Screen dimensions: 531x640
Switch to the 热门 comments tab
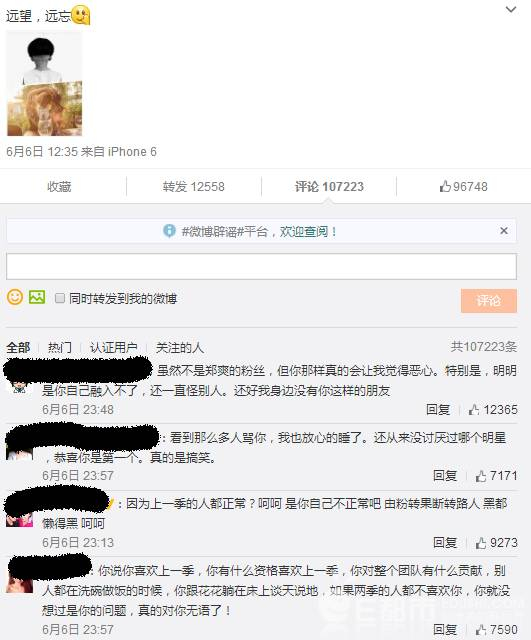(60, 348)
